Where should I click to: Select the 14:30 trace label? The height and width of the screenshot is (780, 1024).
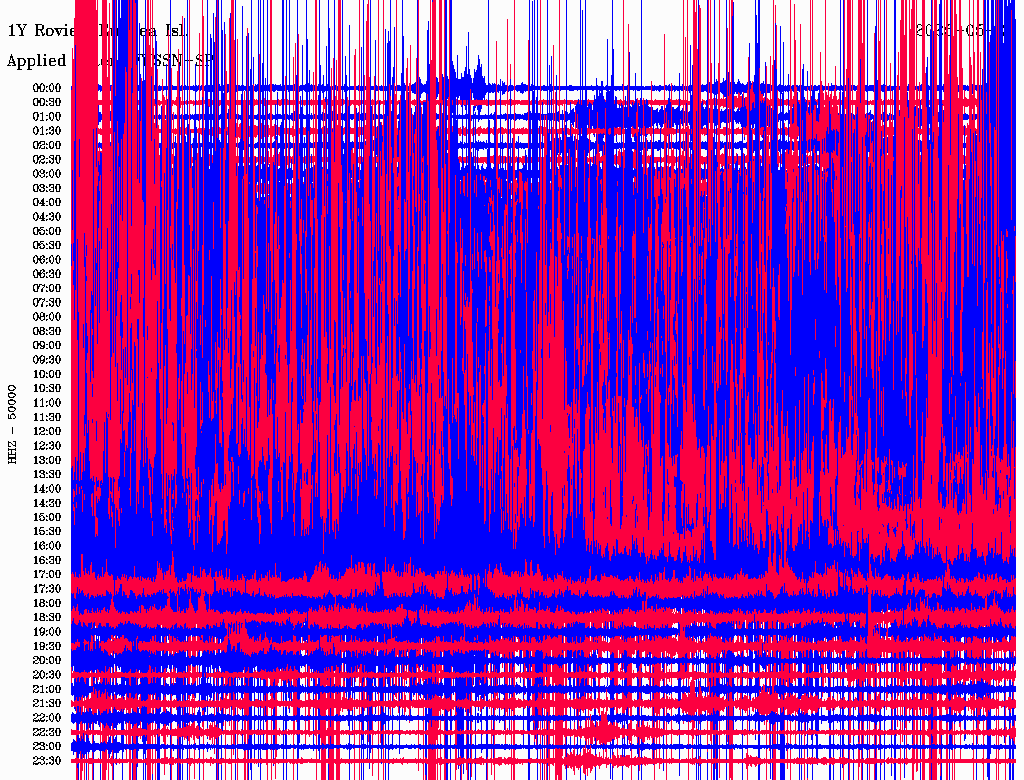click(47, 503)
